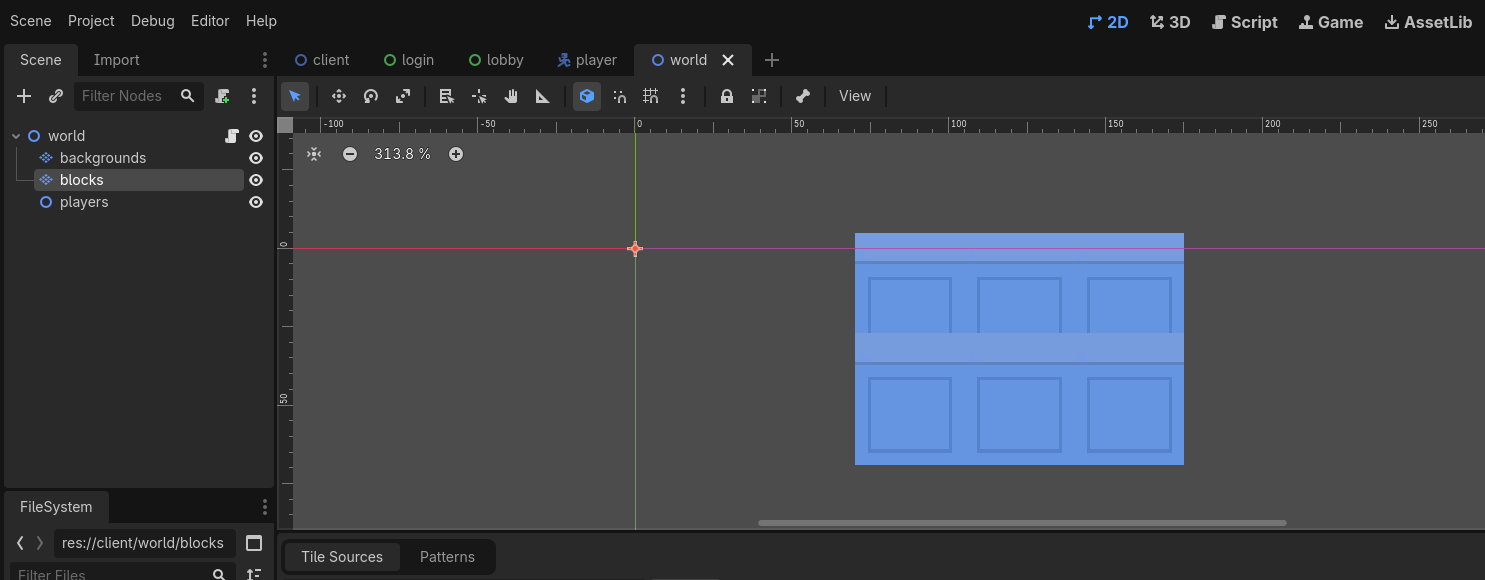1485x580 pixels.
Task: Open the Patterns tab
Action: 447,557
